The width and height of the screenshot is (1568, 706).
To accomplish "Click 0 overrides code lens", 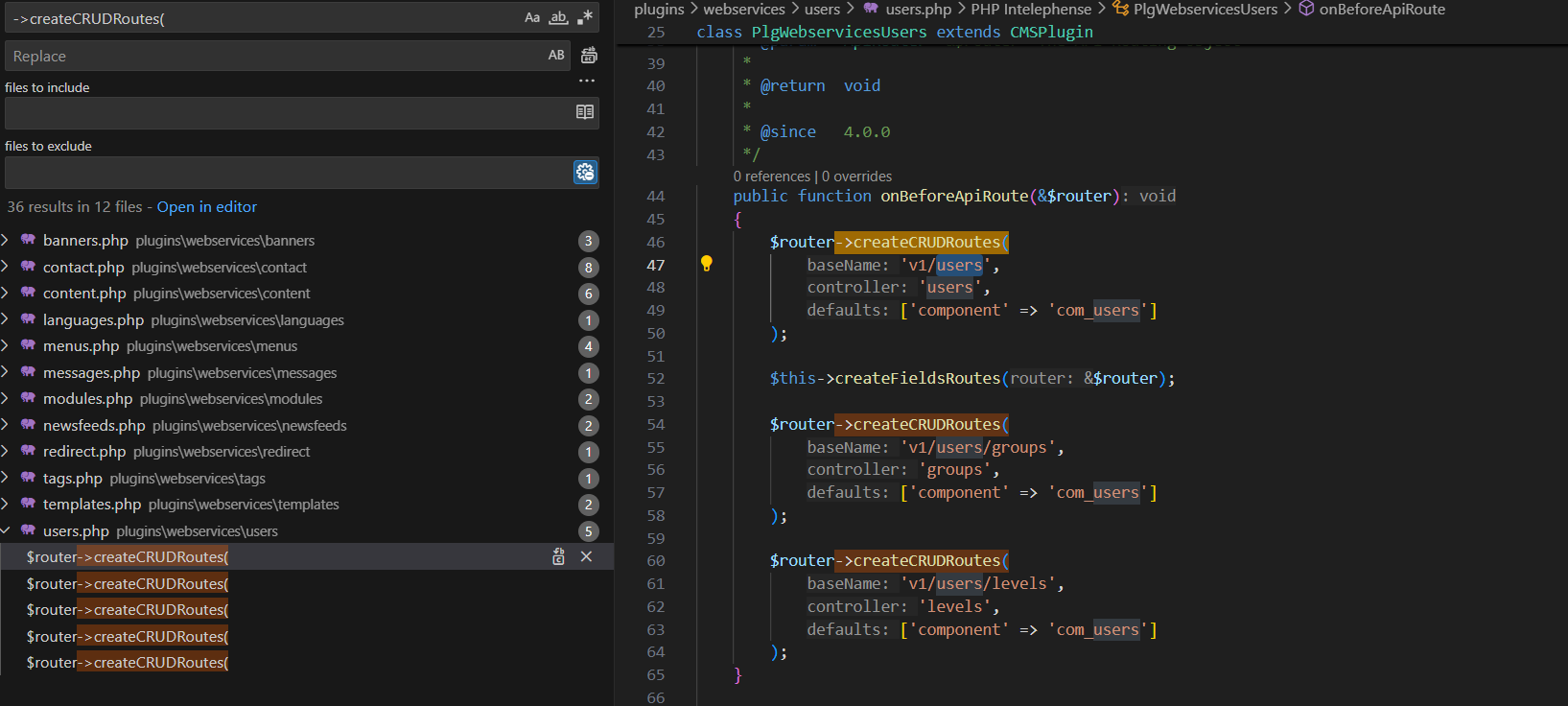I will point(856,176).
